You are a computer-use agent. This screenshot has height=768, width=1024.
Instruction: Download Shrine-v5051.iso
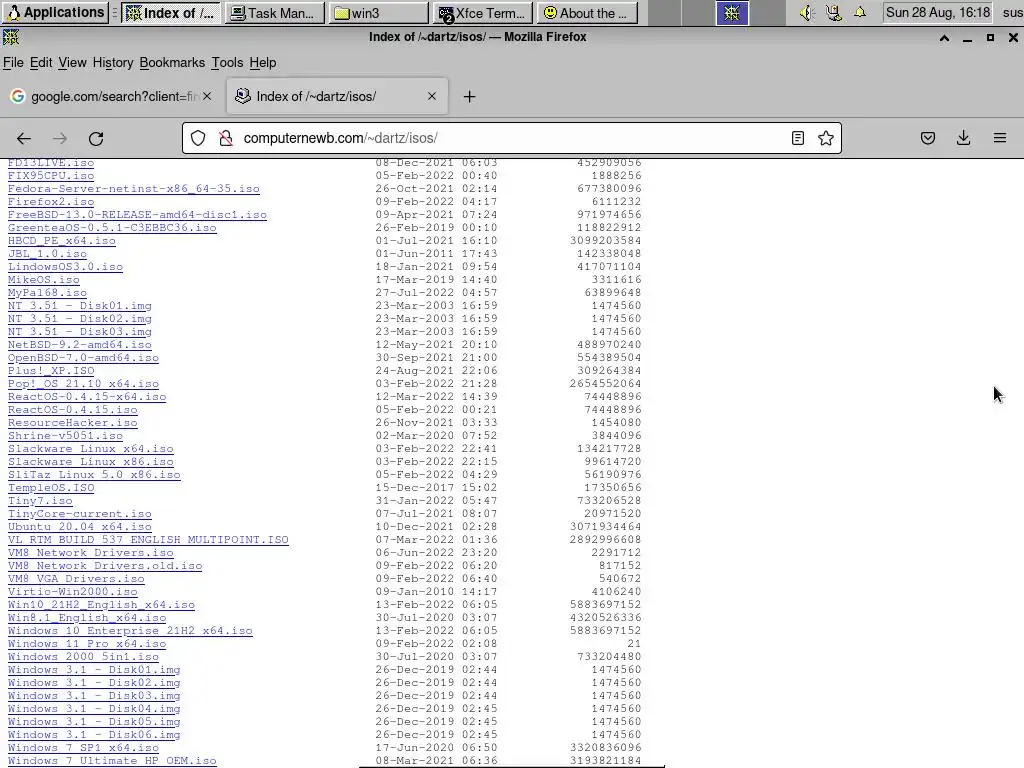coord(65,436)
